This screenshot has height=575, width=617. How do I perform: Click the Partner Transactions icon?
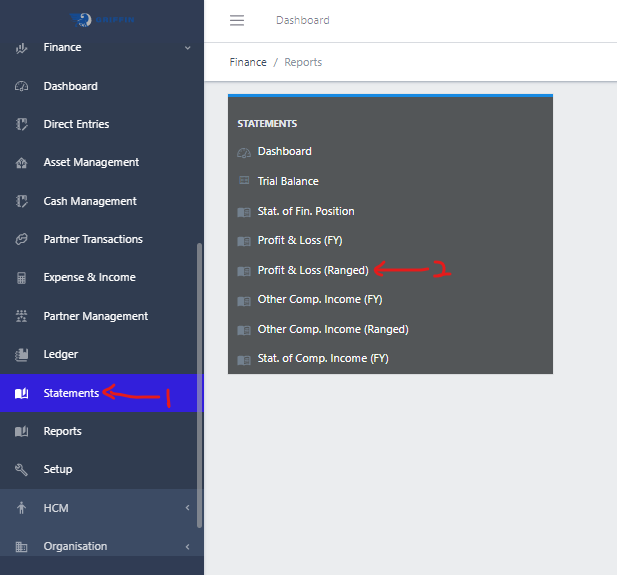21,240
